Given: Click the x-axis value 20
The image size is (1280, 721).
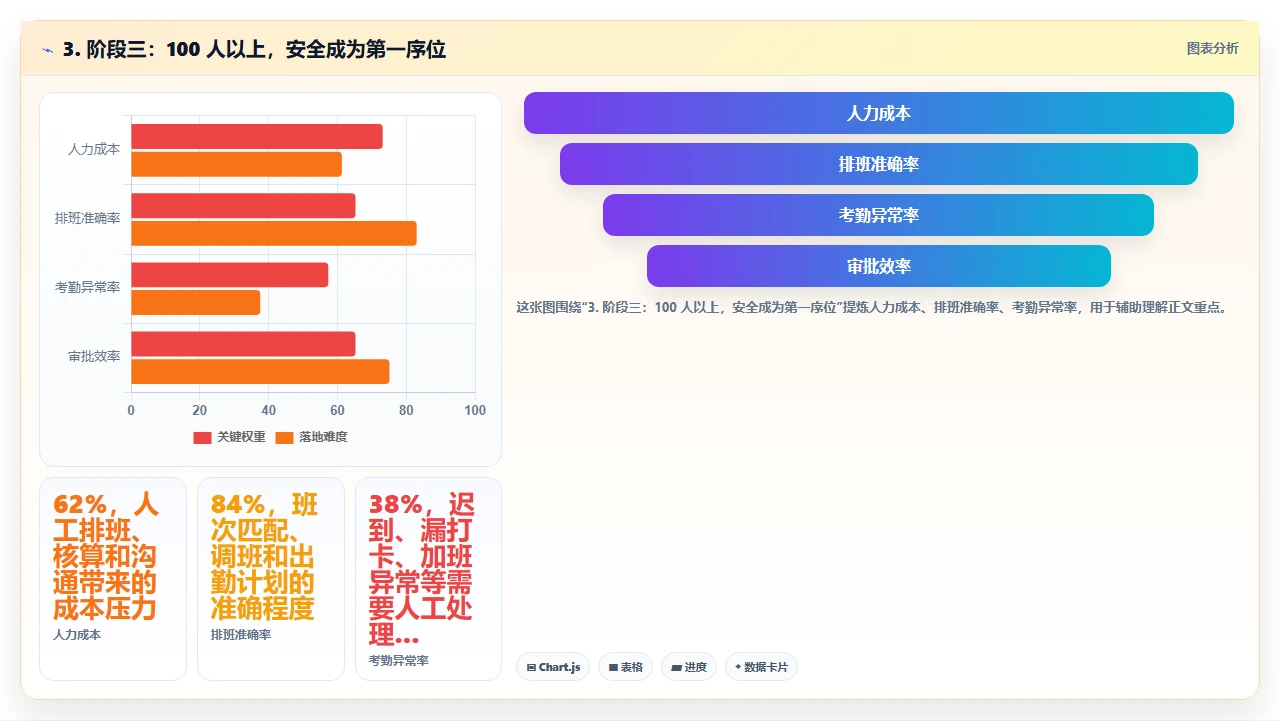Looking at the screenshot, I should point(200,411).
